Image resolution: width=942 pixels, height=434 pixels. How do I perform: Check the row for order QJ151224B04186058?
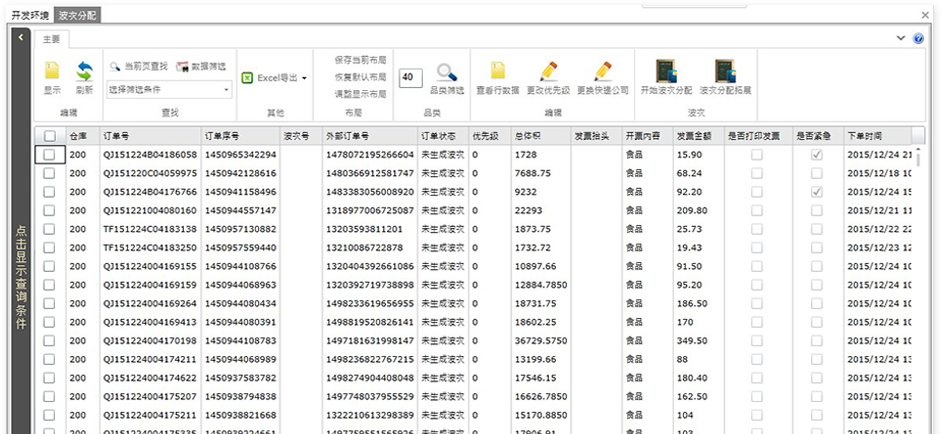pyautogui.click(x=50, y=154)
